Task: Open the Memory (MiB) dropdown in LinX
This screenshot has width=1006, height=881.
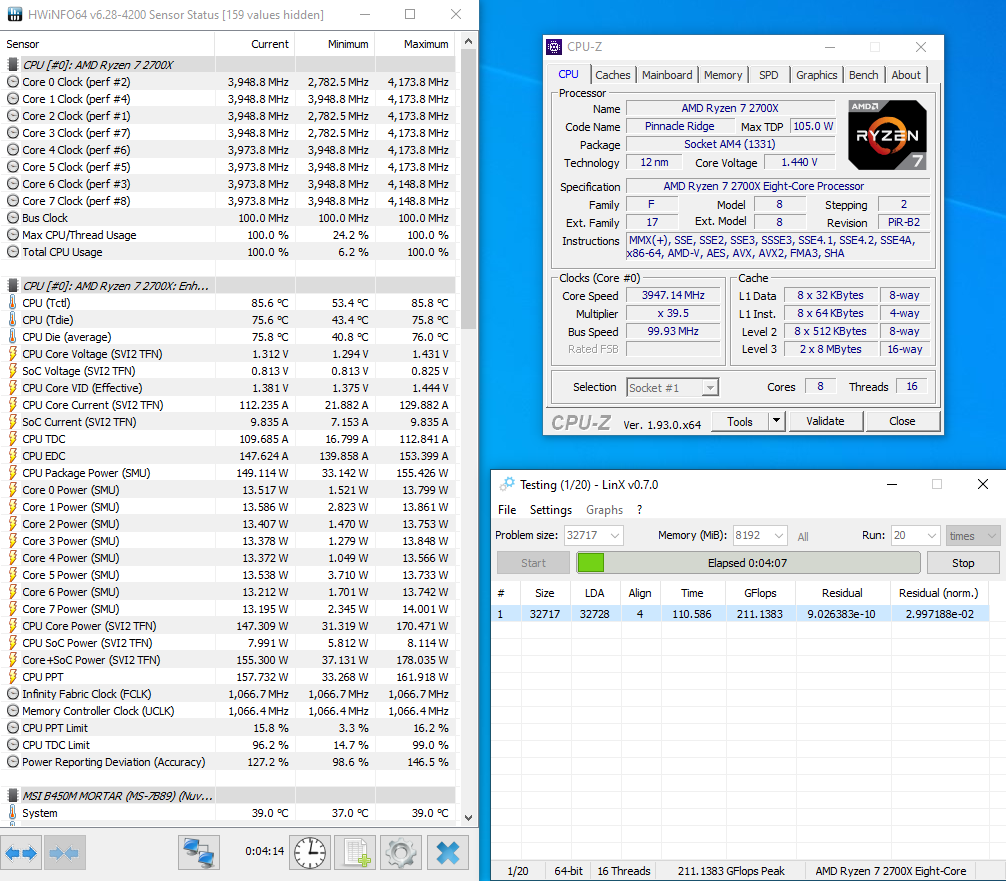Action: 779,535
